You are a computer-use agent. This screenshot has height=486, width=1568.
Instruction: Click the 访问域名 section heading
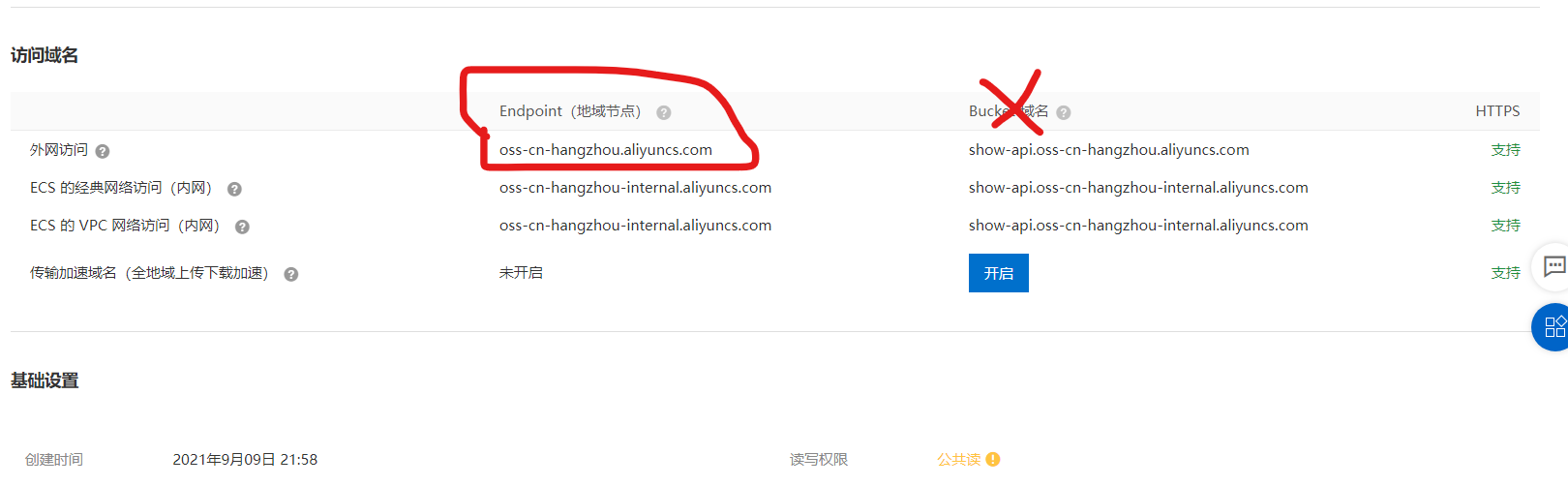click(x=45, y=55)
